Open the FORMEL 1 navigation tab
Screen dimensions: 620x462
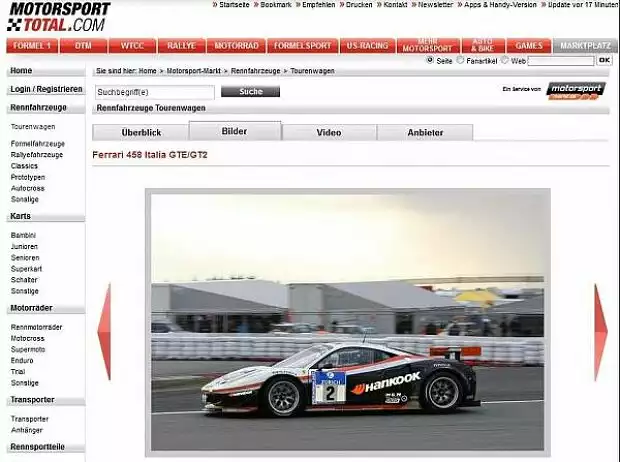pyautogui.click(x=32, y=46)
